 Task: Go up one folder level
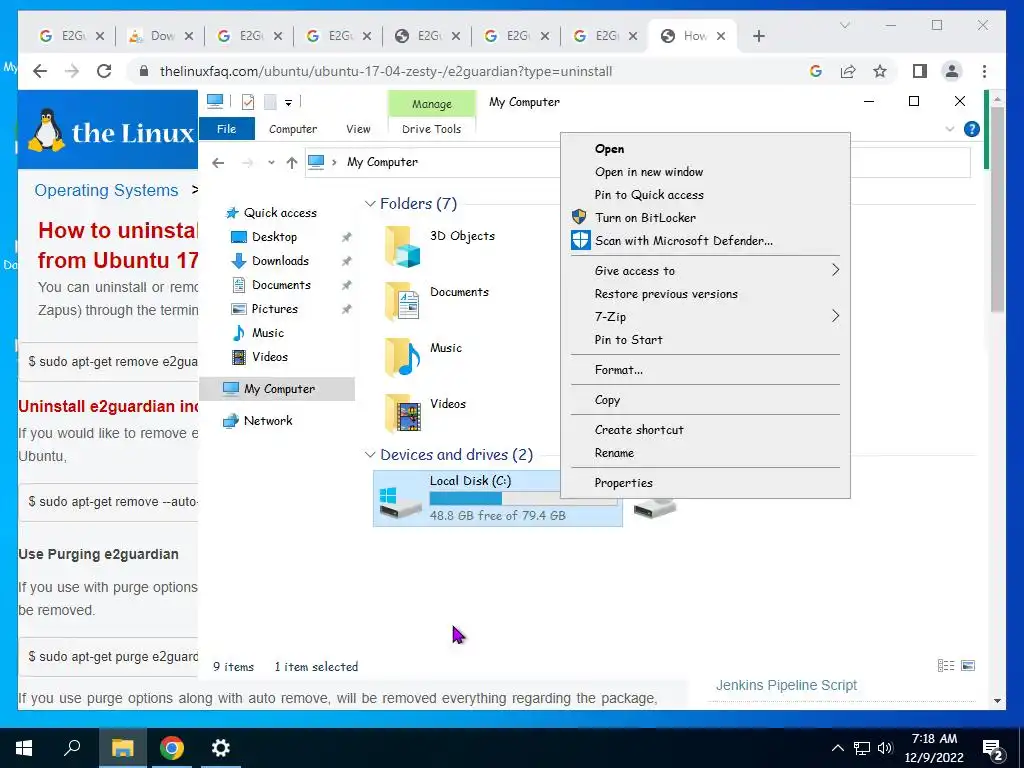click(292, 163)
